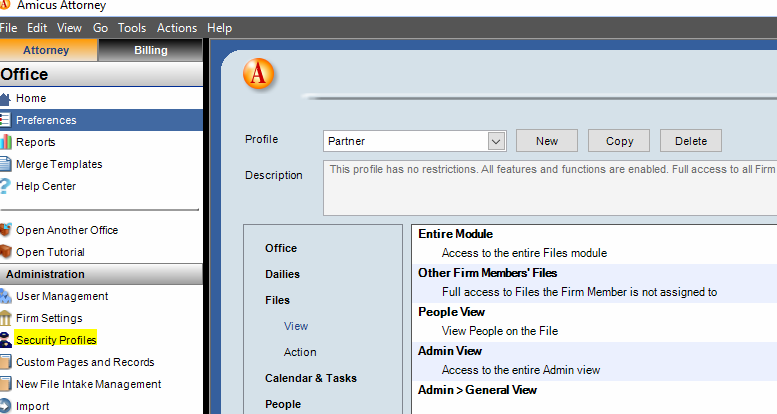Switch to the Attorney tab

click(49, 51)
